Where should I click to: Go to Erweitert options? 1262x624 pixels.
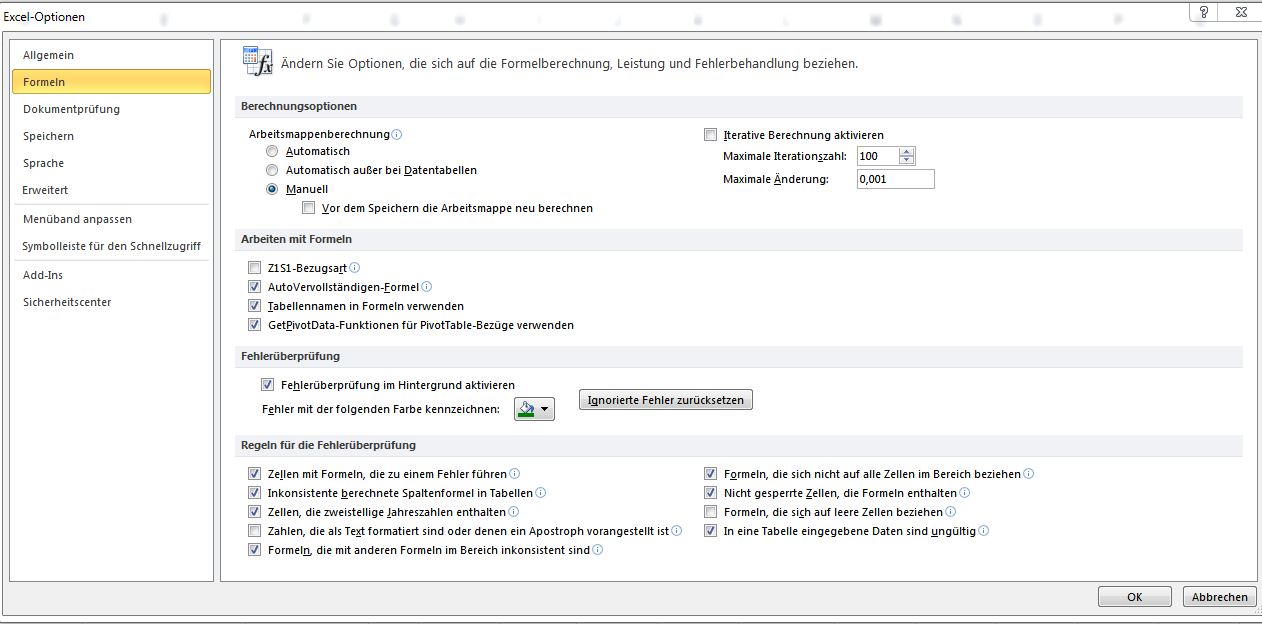(x=111, y=190)
